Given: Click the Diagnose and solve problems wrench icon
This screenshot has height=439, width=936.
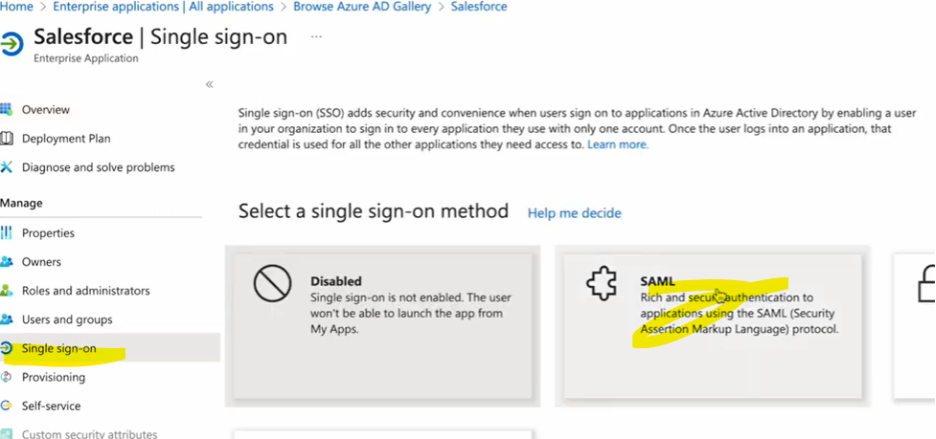Looking at the screenshot, I should tap(7, 167).
